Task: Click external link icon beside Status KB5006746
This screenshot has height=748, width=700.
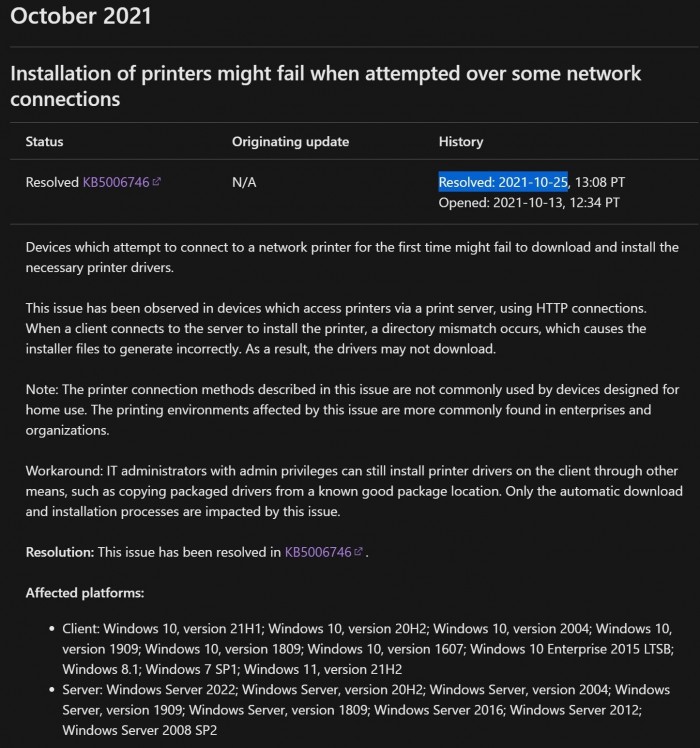Action: tap(157, 182)
